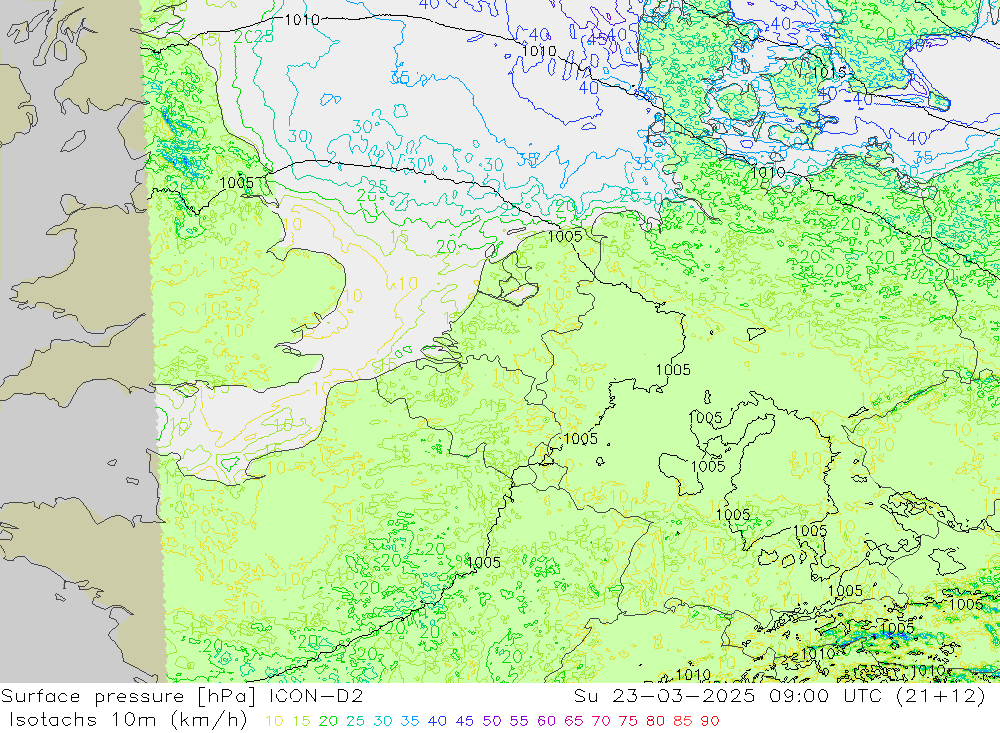
Task: Click the "60" value in the isotach legend
Action: pyautogui.click(x=547, y=721)
